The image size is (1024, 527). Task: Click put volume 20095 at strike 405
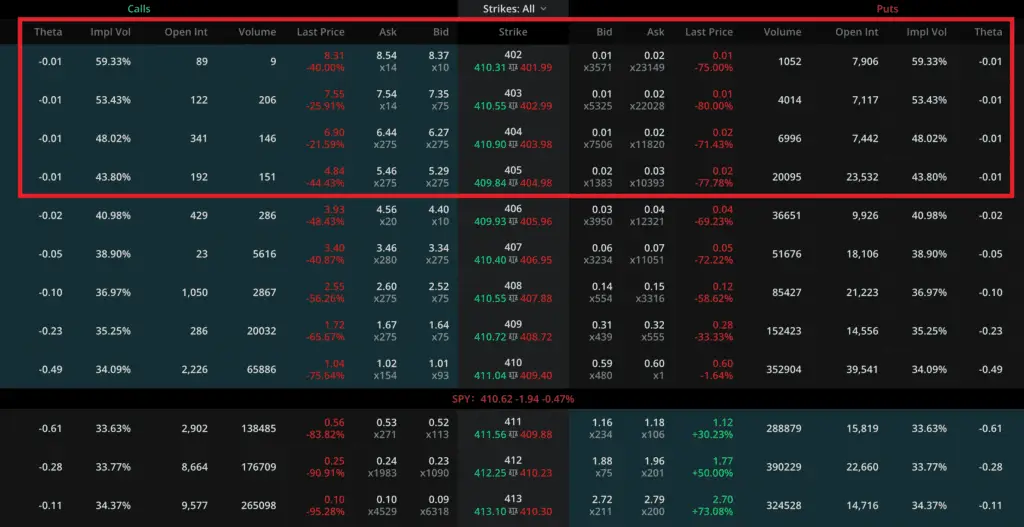(x=786, y=177)
